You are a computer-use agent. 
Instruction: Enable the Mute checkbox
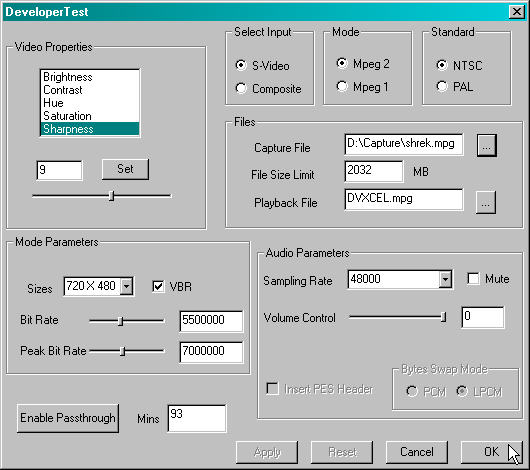pyautogui.click(x=473, y=279)
